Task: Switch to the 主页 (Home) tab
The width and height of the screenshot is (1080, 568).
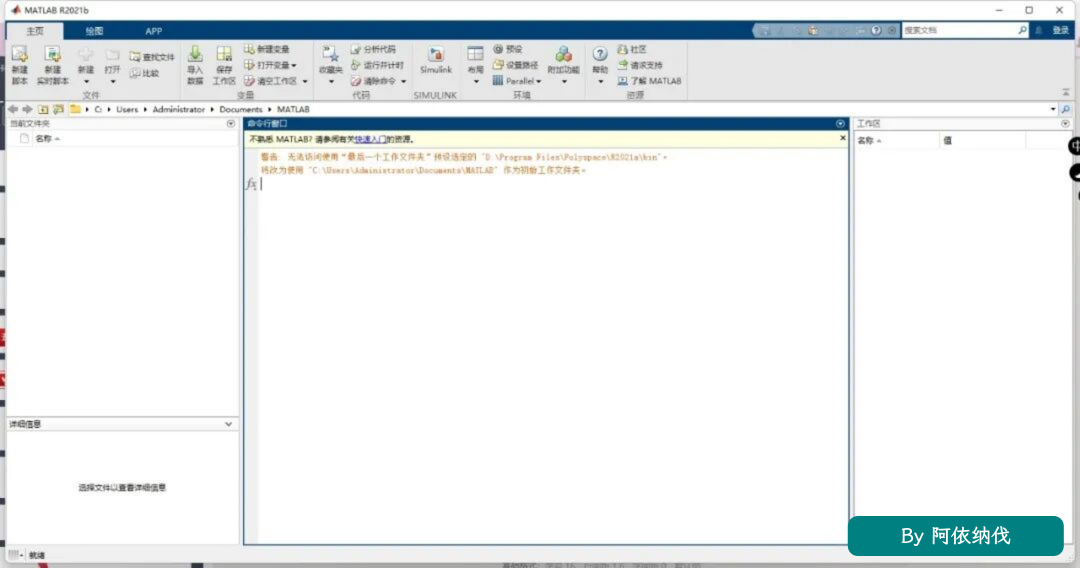Action: 35,31
